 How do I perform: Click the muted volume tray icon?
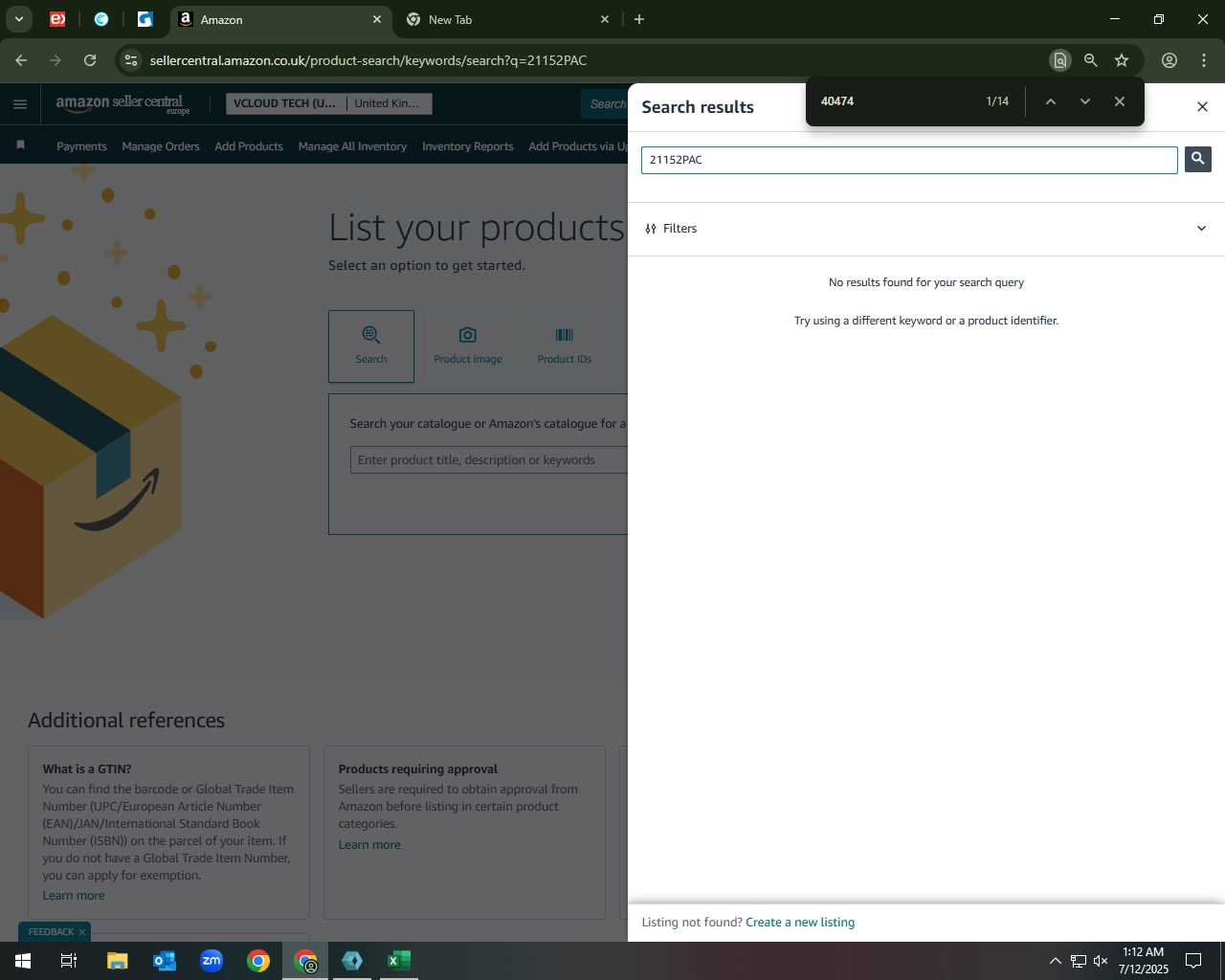(x=1101, y=961)
